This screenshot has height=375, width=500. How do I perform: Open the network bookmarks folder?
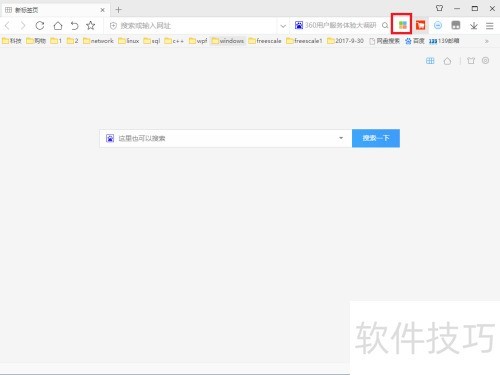98,41
